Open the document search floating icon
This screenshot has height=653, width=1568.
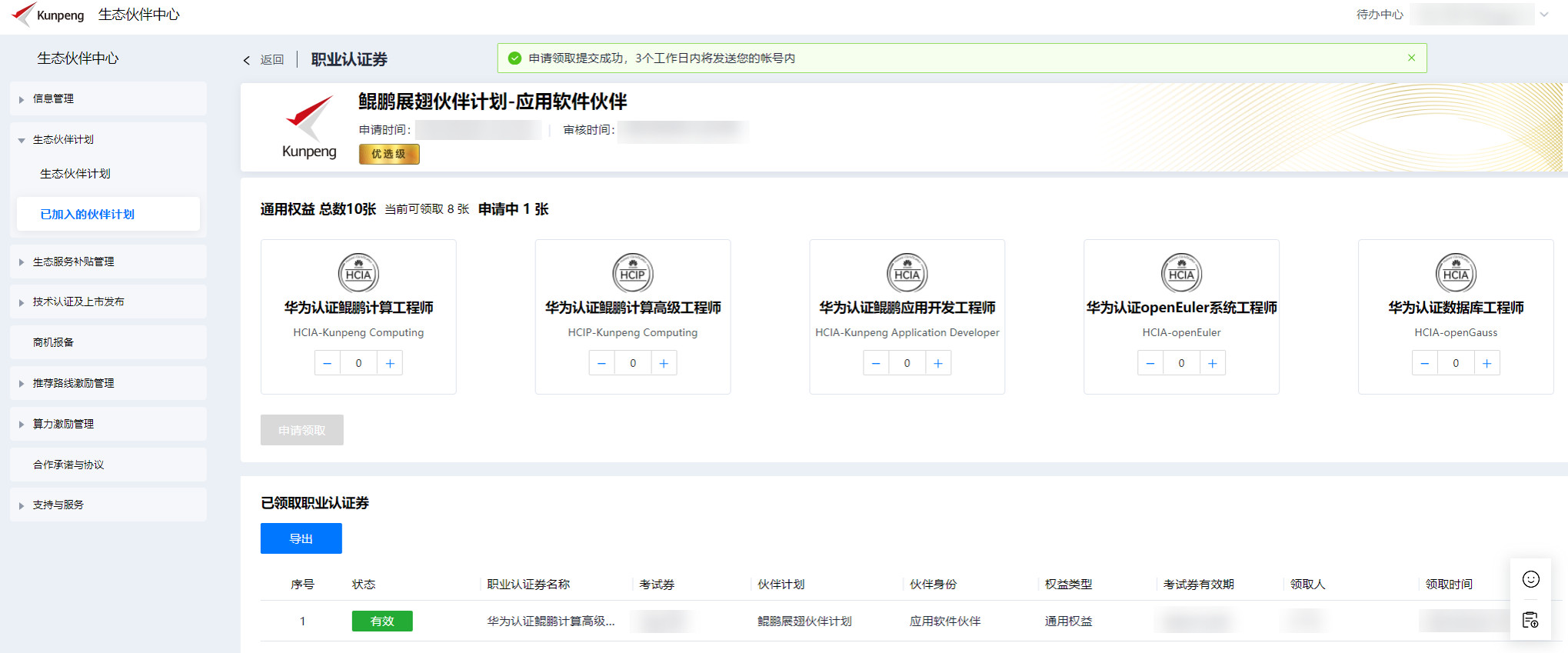pos(1530,620)
